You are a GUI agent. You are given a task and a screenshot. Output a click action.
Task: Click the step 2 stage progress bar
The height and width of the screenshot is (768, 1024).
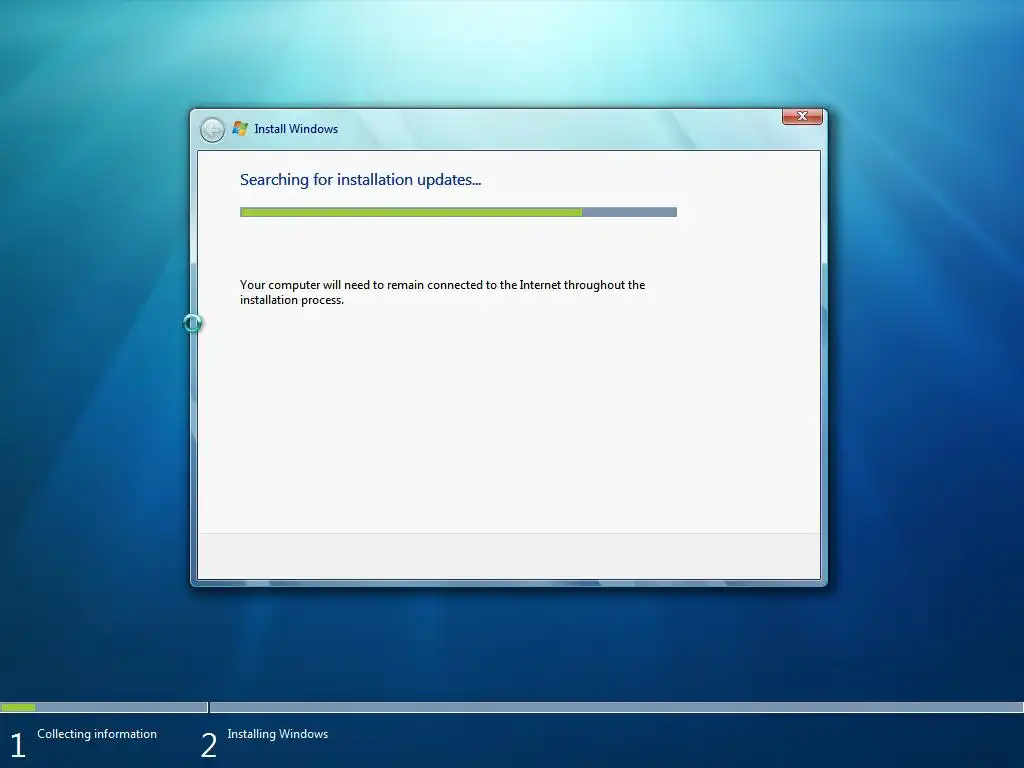[616, 707]
